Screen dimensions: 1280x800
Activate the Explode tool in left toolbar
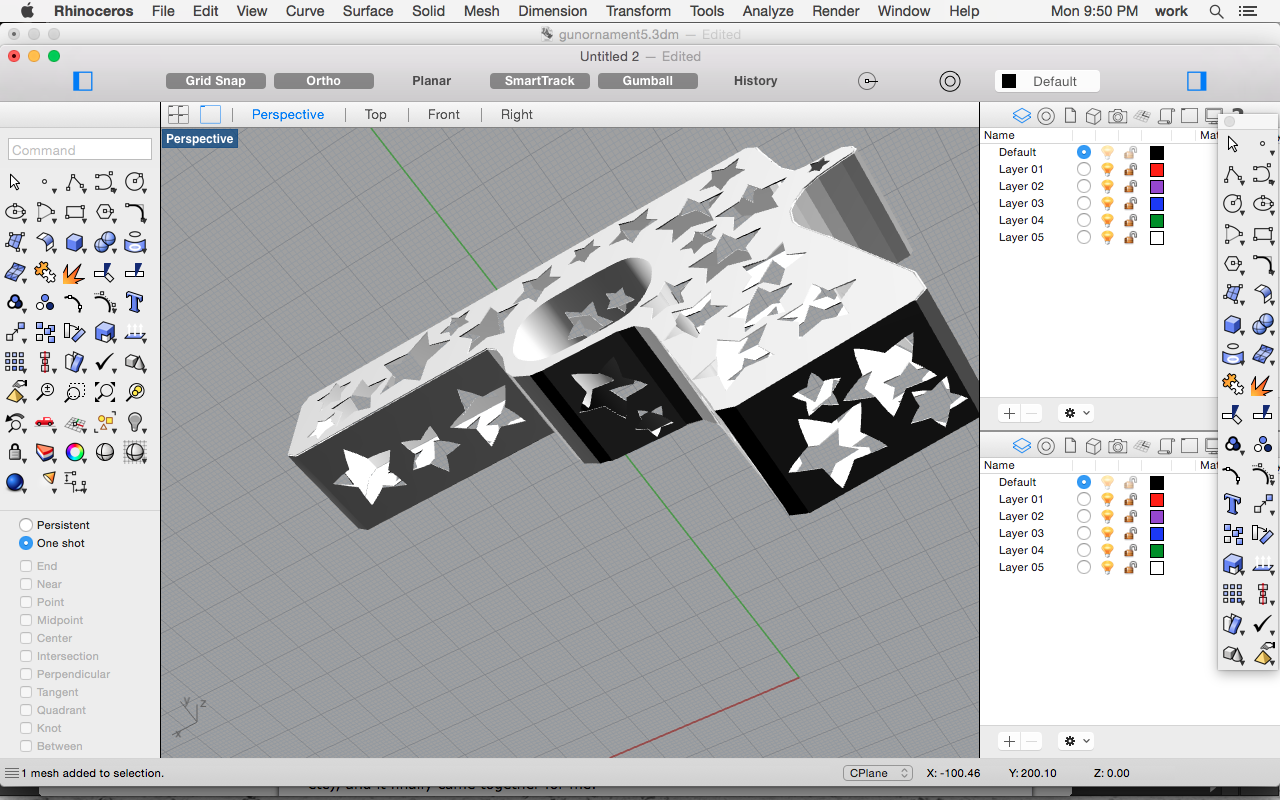75,272
